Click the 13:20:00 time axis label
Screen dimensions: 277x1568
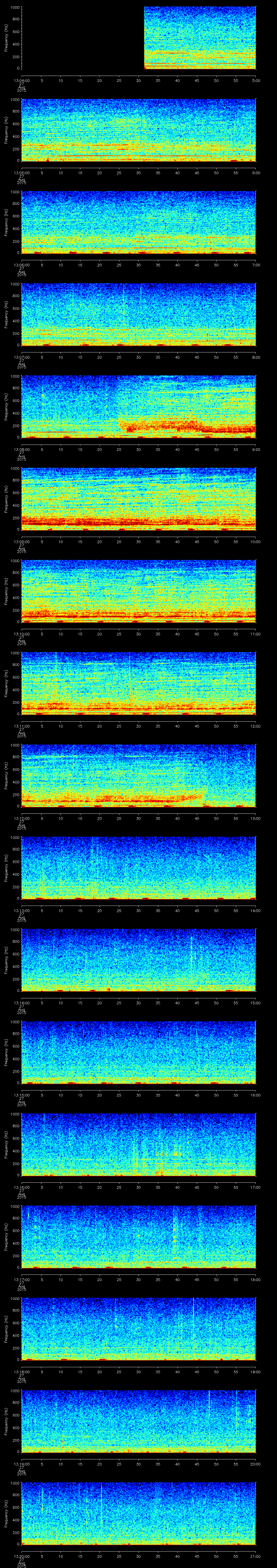(21, 1557)
